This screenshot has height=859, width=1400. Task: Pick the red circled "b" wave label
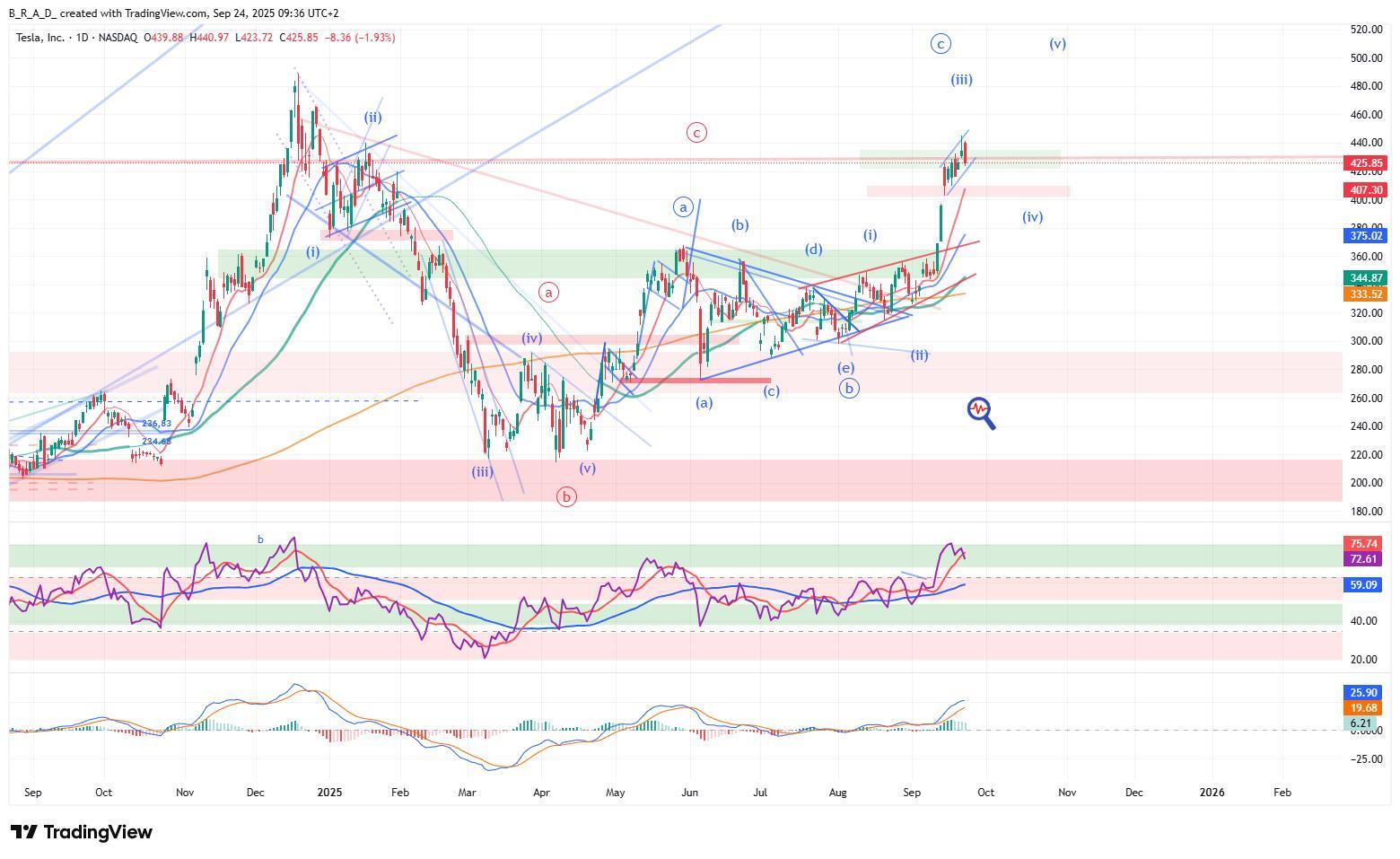click(566, 496)
